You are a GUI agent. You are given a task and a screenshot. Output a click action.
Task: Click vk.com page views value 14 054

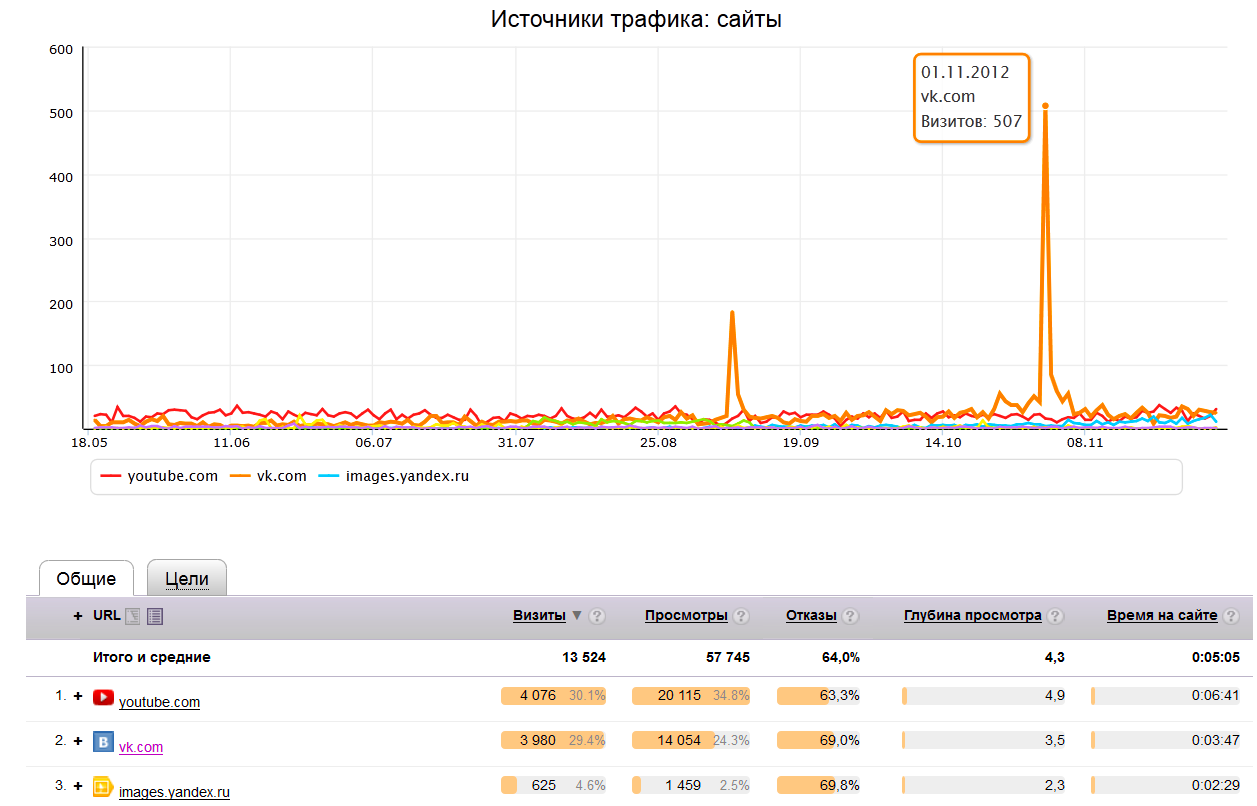(x=679, y=741)
